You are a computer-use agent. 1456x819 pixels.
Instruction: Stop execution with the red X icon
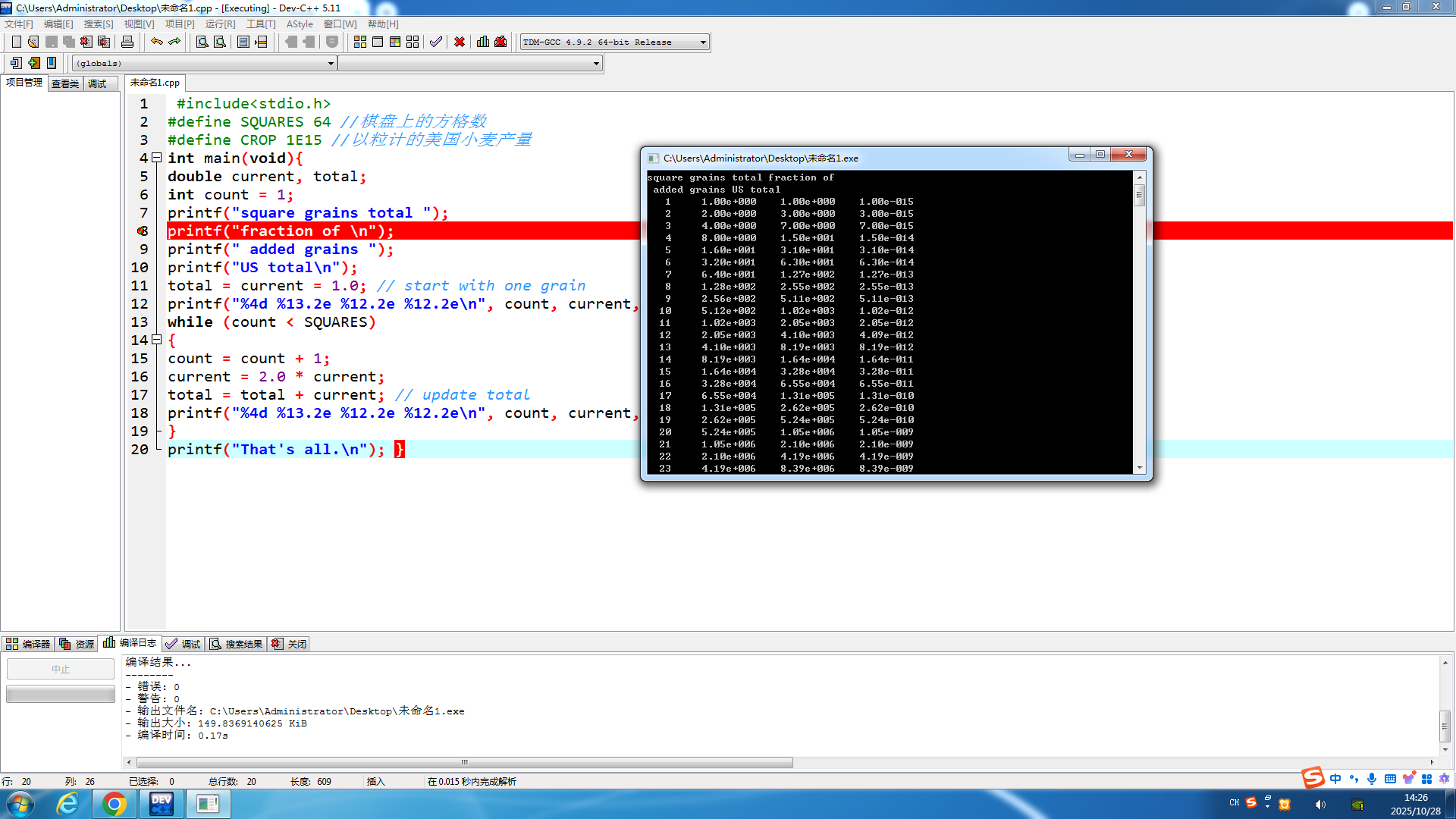[x=460, y=42]
